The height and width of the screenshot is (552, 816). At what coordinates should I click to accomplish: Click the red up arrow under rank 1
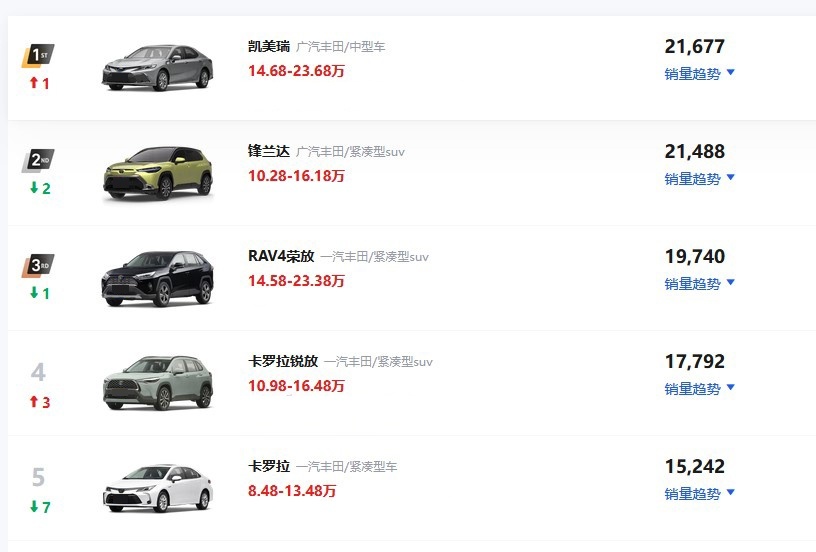point(34,82)
